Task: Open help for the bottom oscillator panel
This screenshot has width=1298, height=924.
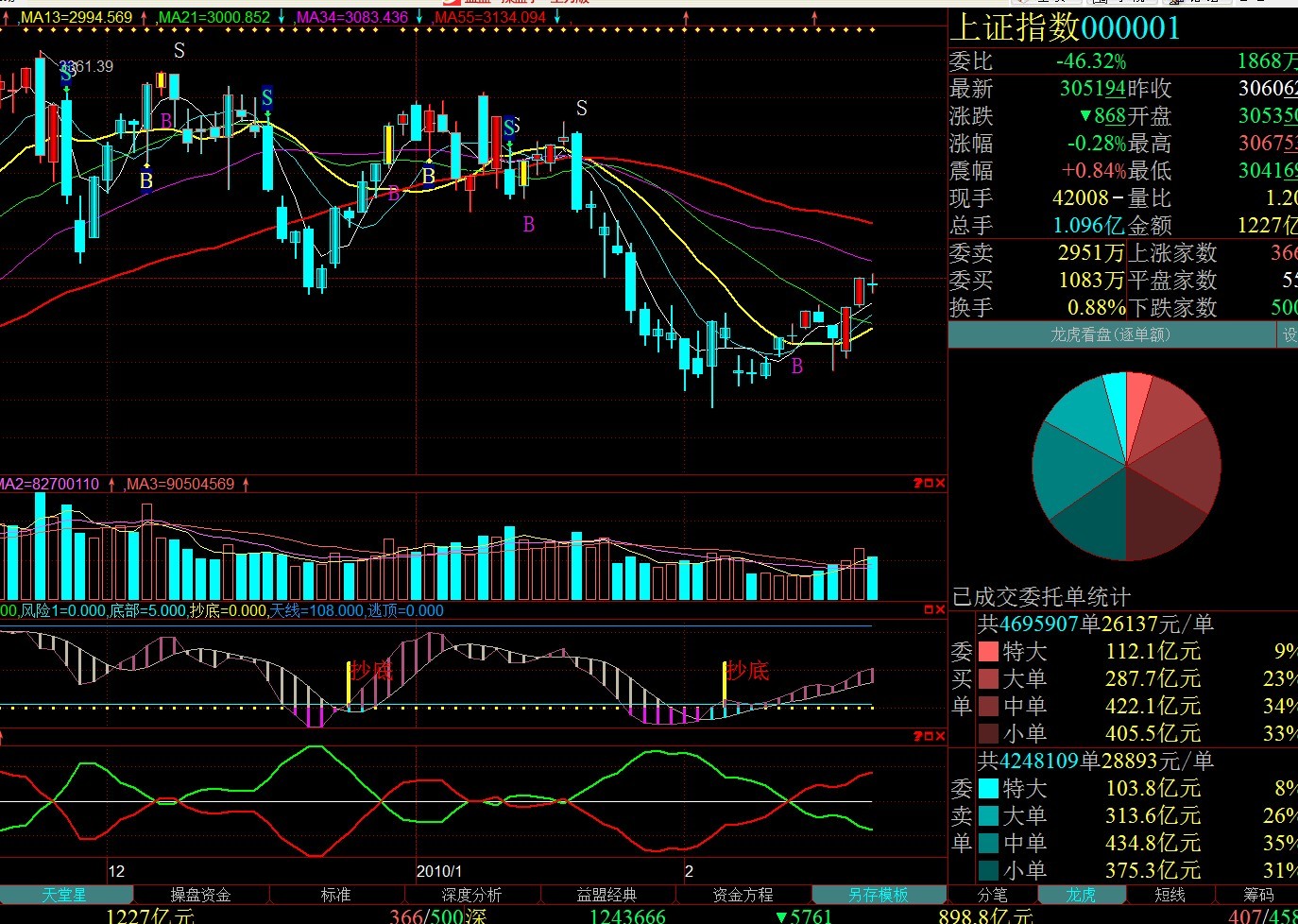Action: (x=917, y=736)
